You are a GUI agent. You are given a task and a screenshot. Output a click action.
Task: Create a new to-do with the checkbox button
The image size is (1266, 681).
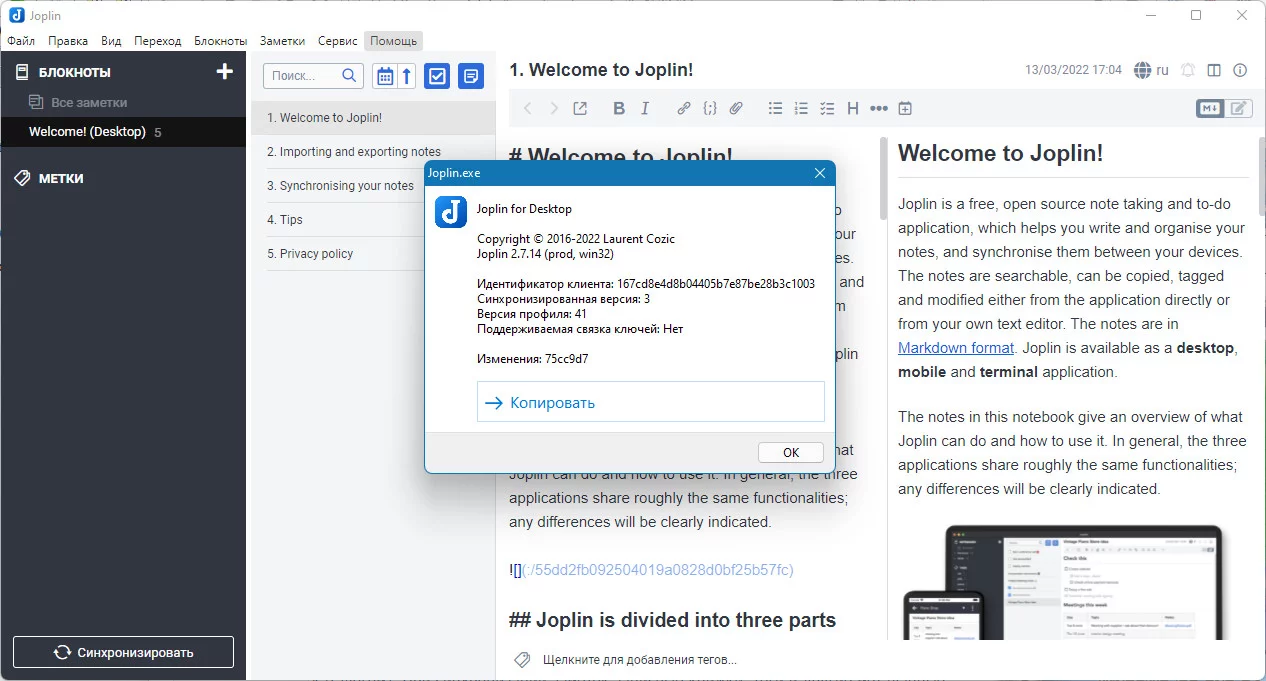pos(437,76)
